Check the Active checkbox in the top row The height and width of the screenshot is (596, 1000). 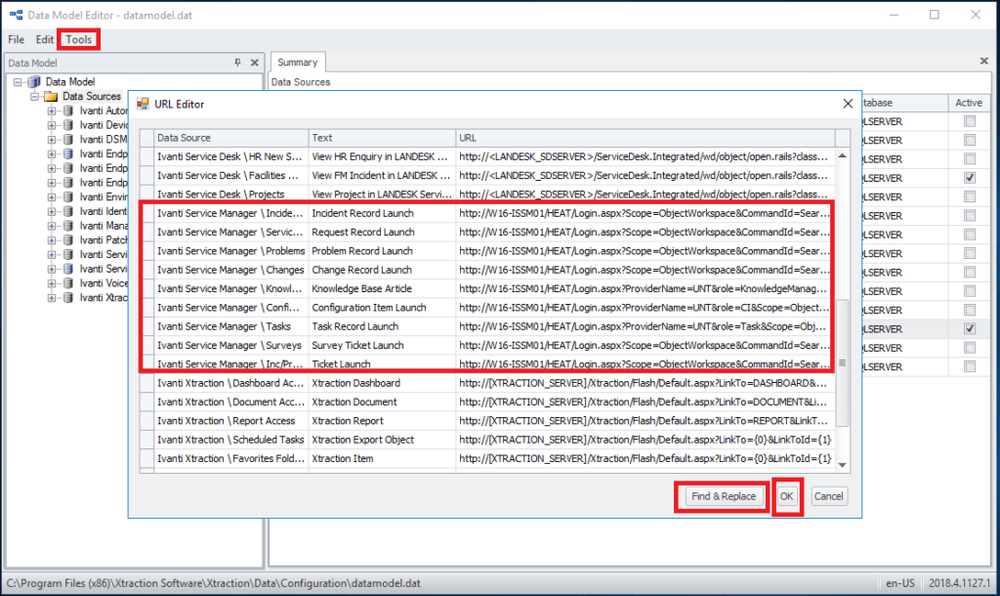[x=968, y=121]
